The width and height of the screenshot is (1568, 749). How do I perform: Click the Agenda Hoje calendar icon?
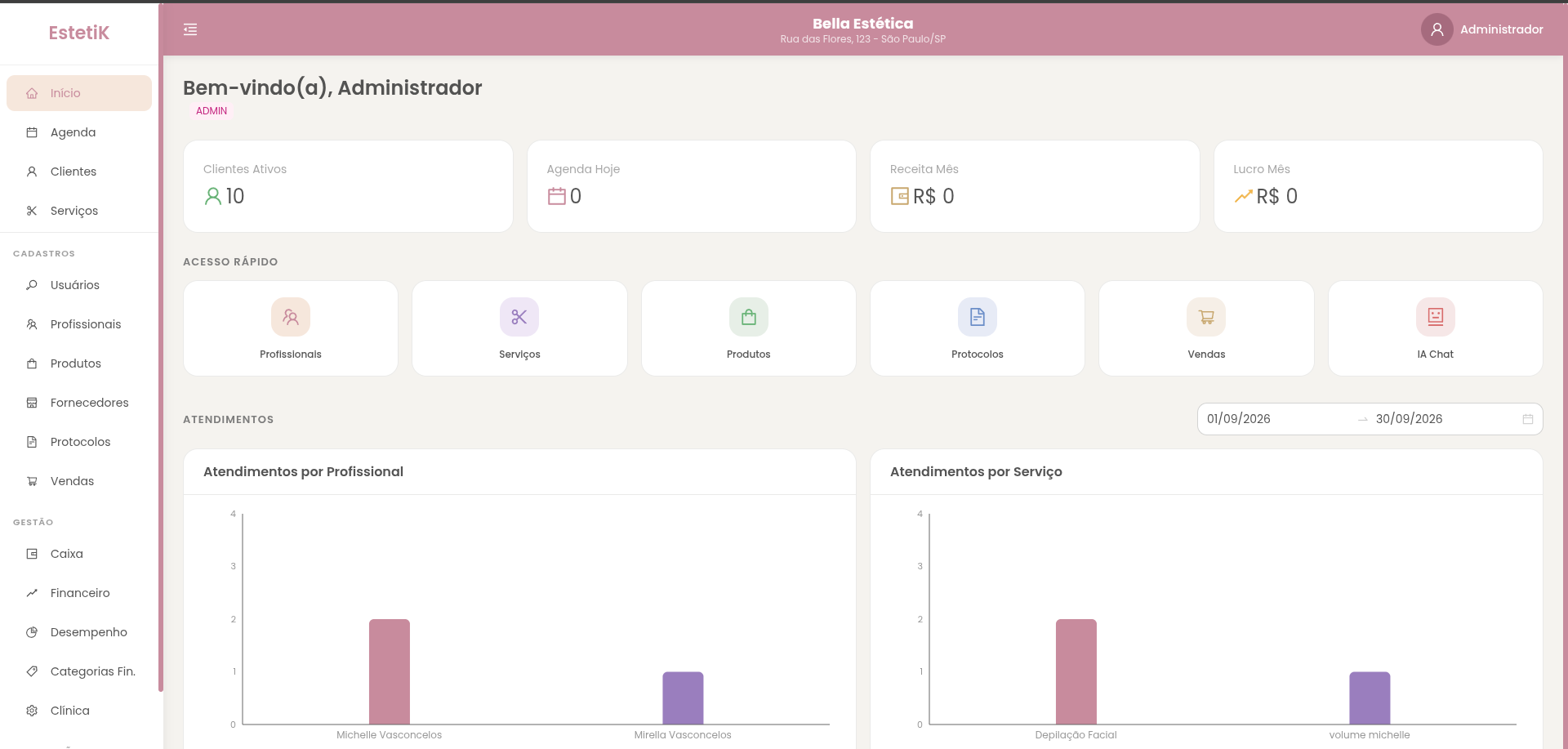557,196
